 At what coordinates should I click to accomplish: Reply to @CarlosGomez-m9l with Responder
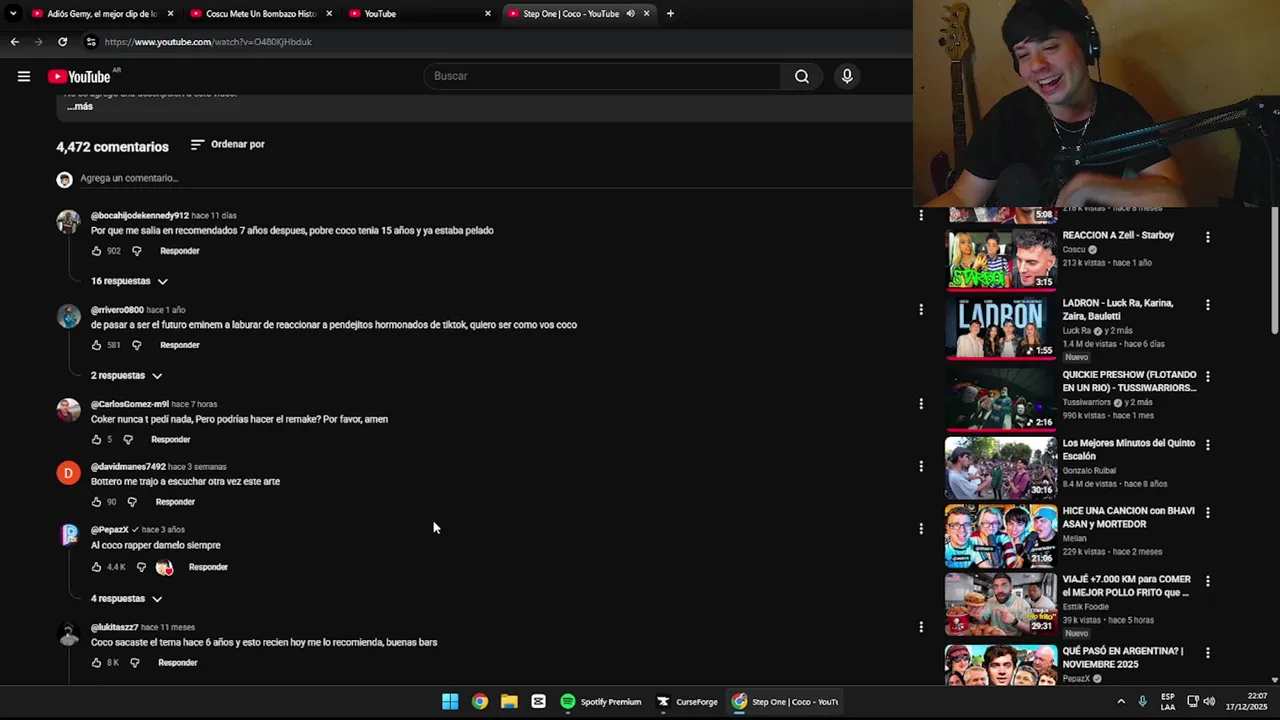pos(170,439)
